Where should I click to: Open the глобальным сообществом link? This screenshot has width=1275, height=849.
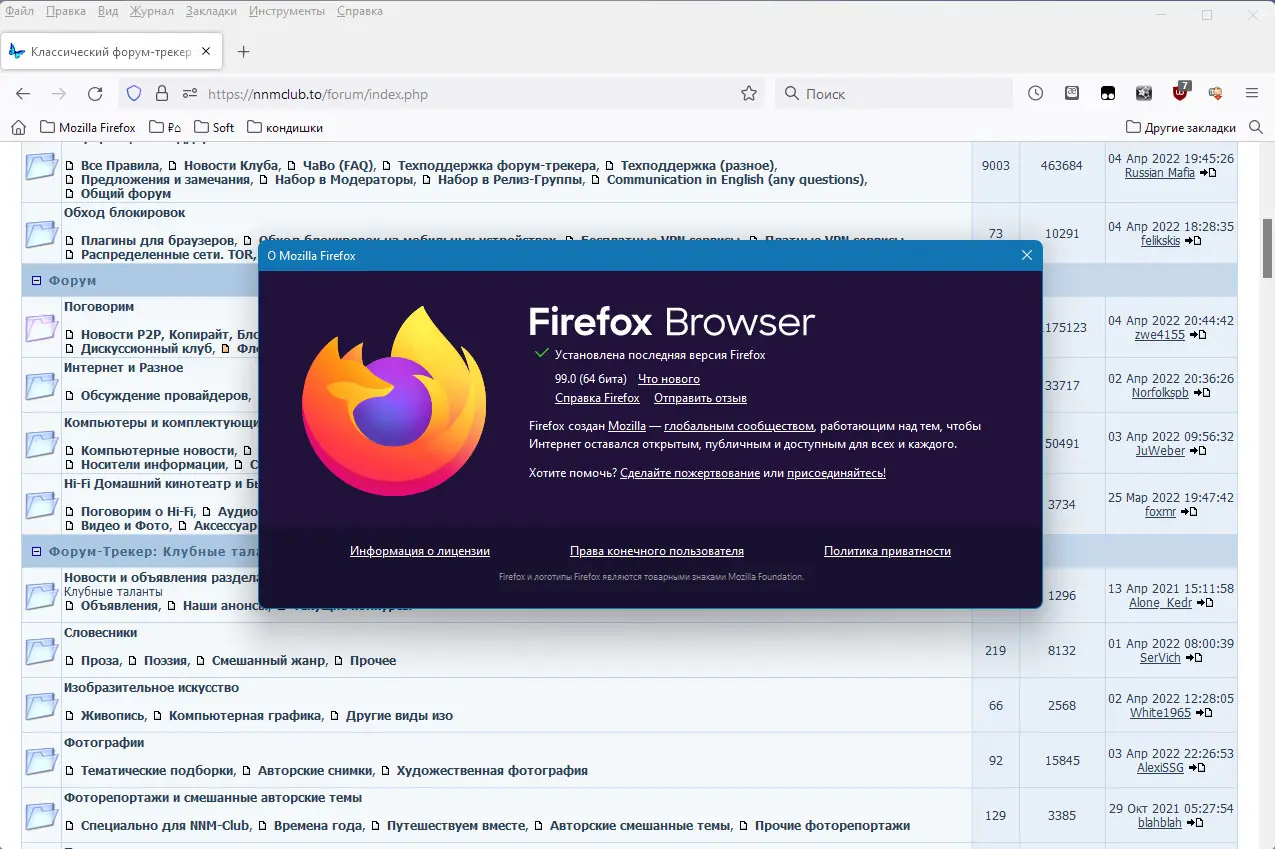click(739, 426)
